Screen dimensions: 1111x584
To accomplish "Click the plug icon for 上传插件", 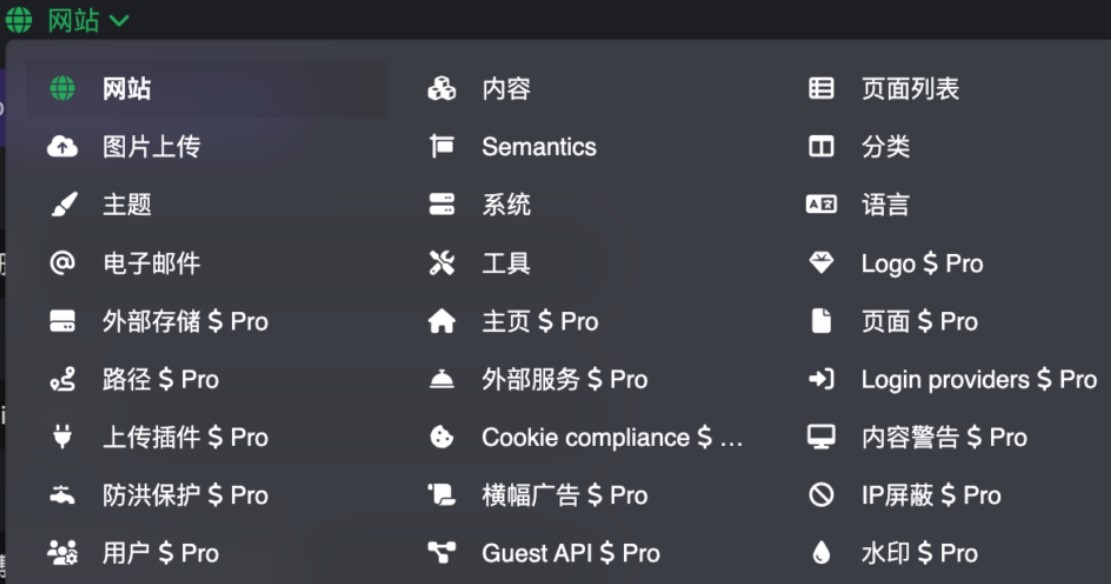I will (x=62, y=437).
